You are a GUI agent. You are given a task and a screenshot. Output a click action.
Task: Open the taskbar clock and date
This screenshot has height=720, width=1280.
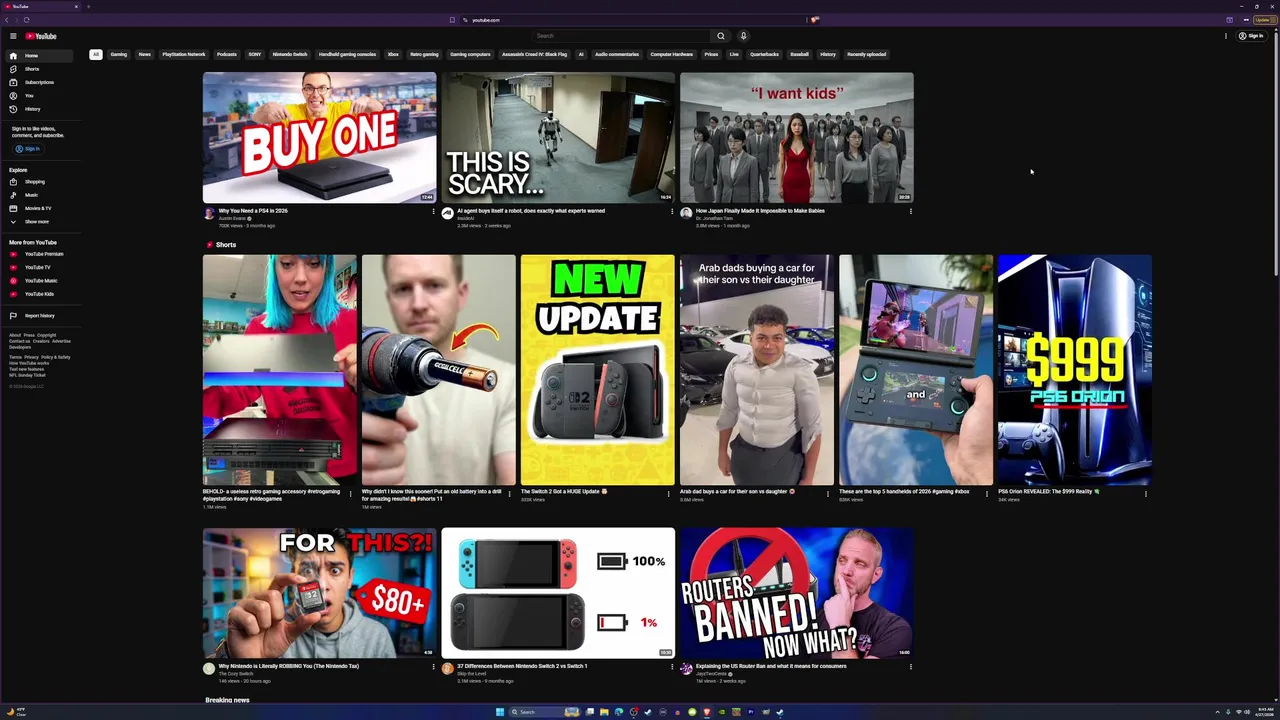(1262, 712)
